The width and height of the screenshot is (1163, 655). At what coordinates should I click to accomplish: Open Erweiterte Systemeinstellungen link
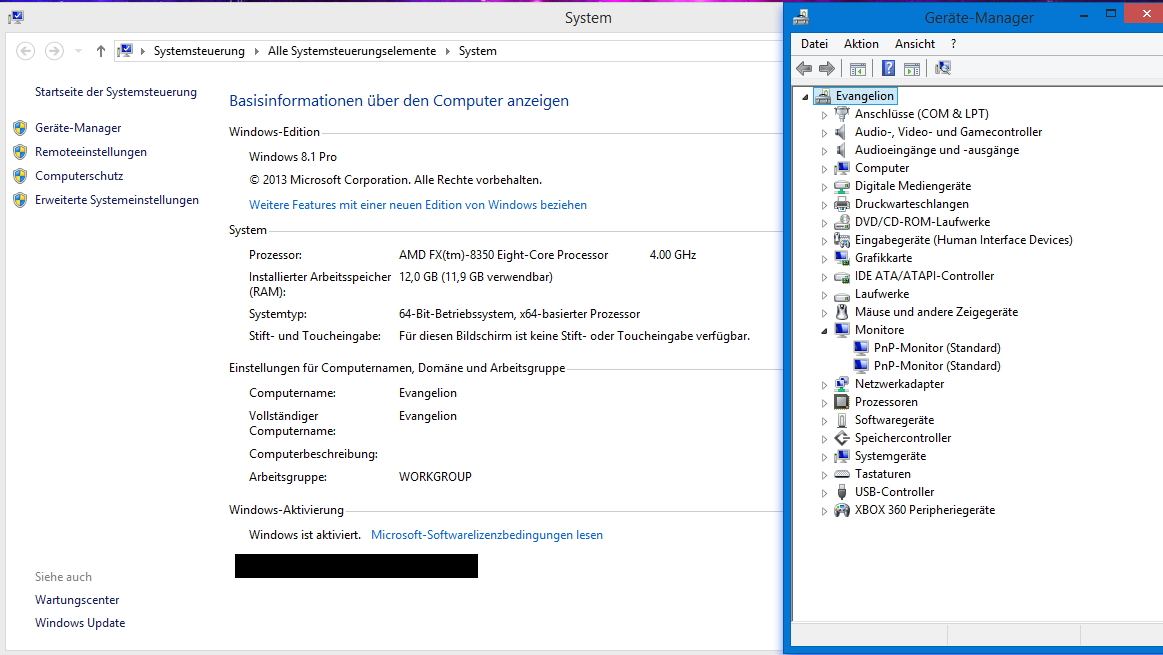(116, 200)
